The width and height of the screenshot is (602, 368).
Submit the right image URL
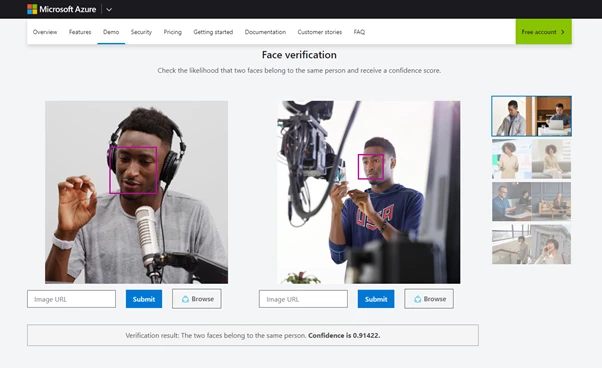coord(376,299)
